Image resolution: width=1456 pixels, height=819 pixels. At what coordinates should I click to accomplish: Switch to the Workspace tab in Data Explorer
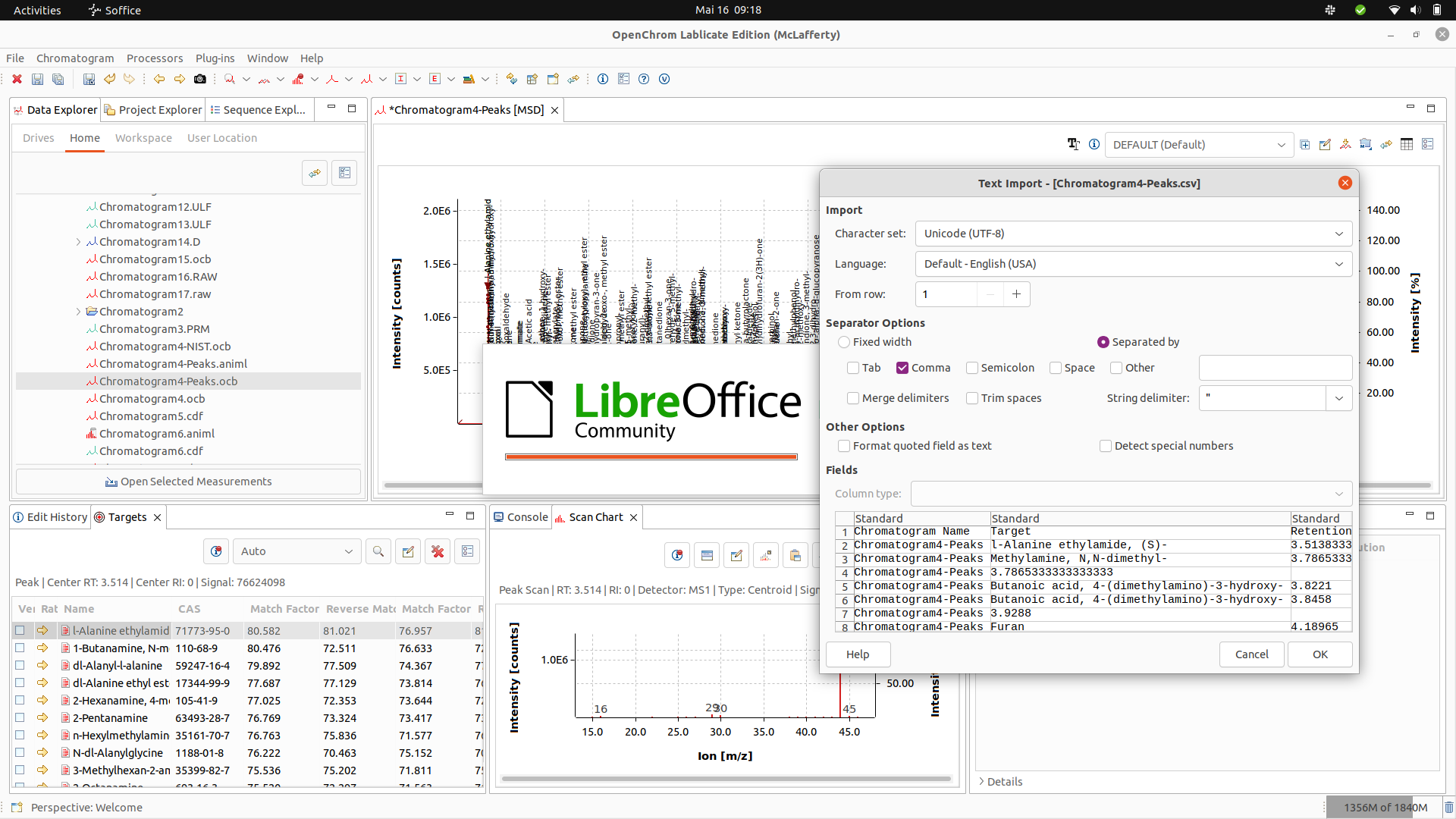tap(143, 137)
